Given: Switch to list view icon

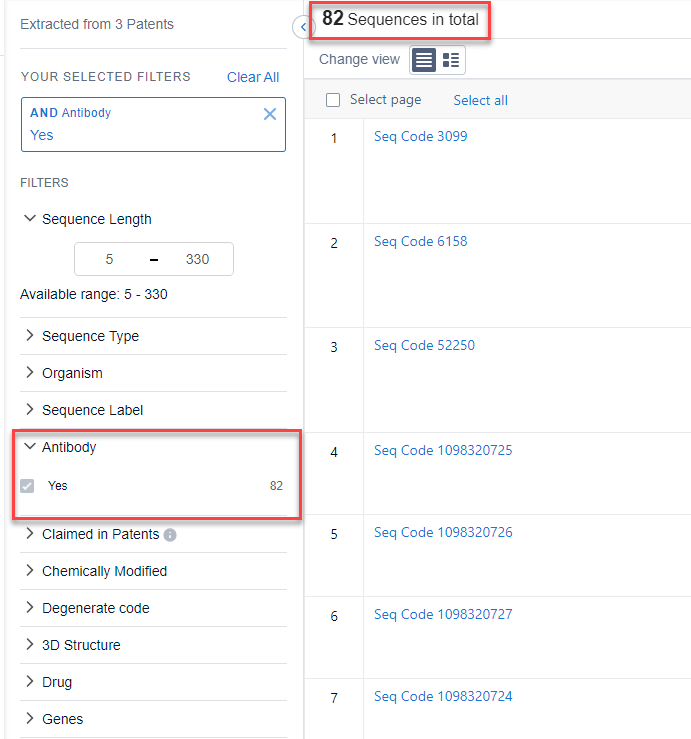Looking at the screenshot, I should 424,60.
